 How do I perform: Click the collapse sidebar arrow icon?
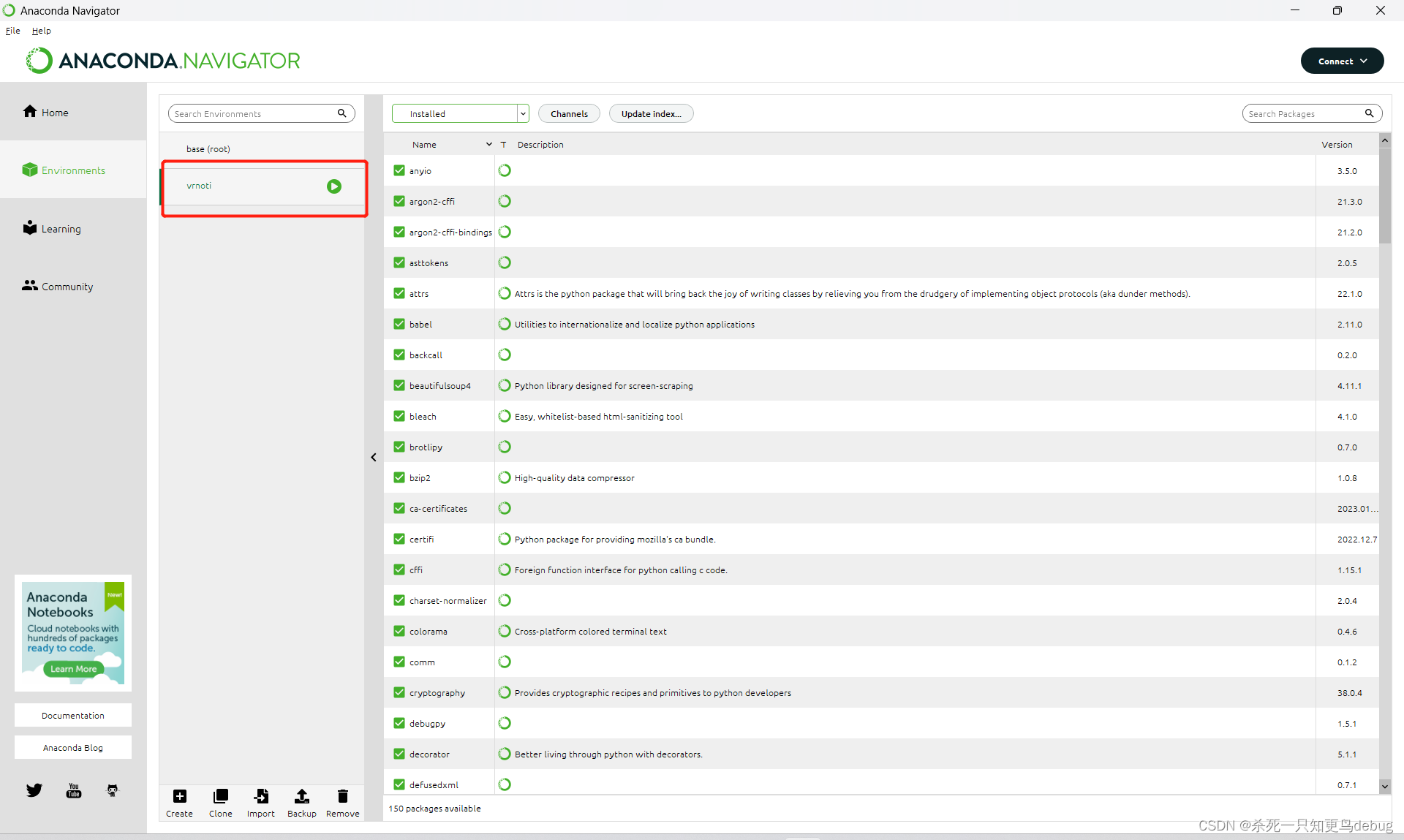coord(374,457)
